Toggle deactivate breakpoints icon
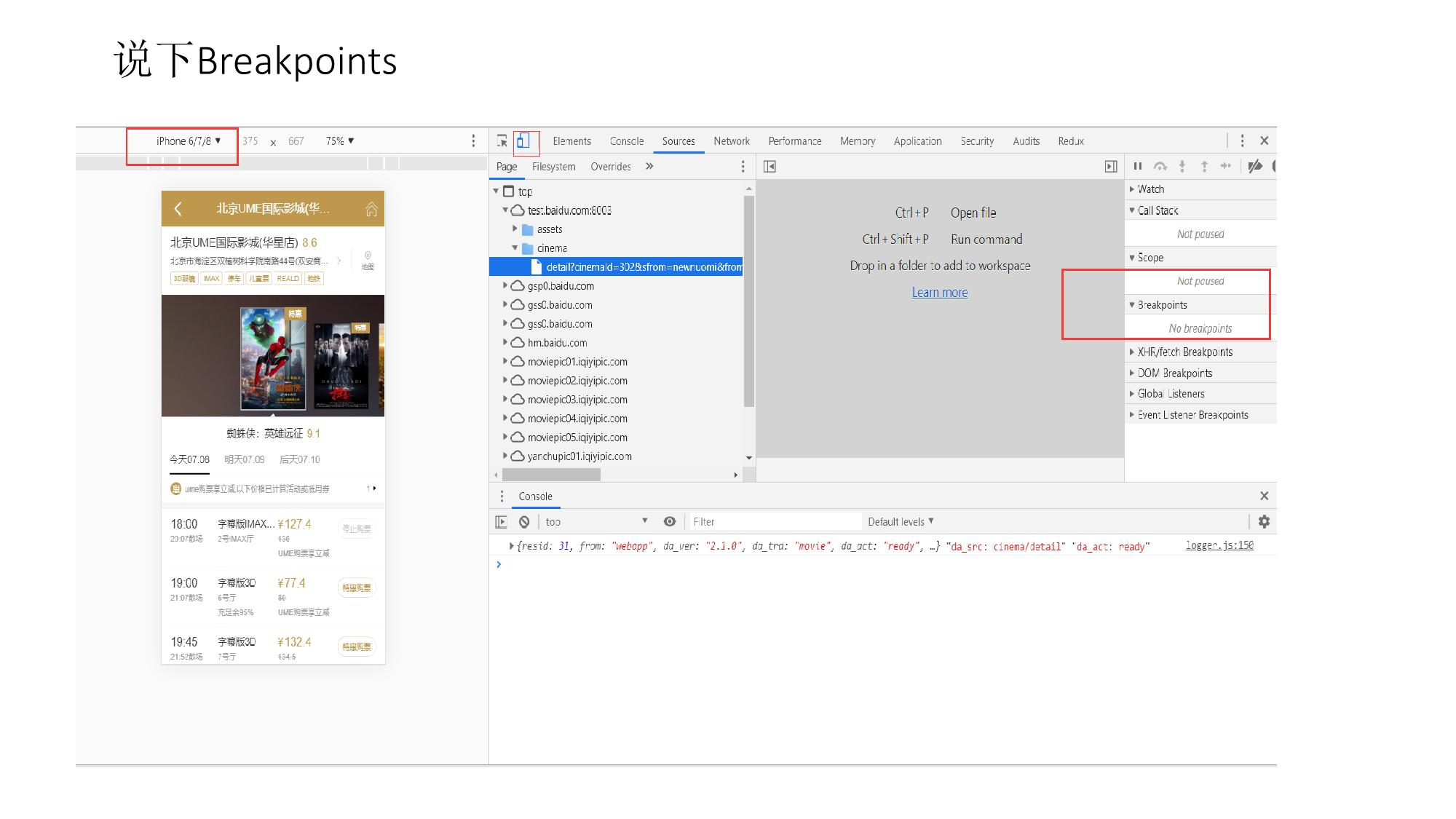This screenshot has width=1456, height=819. [x=1255, y=167]
